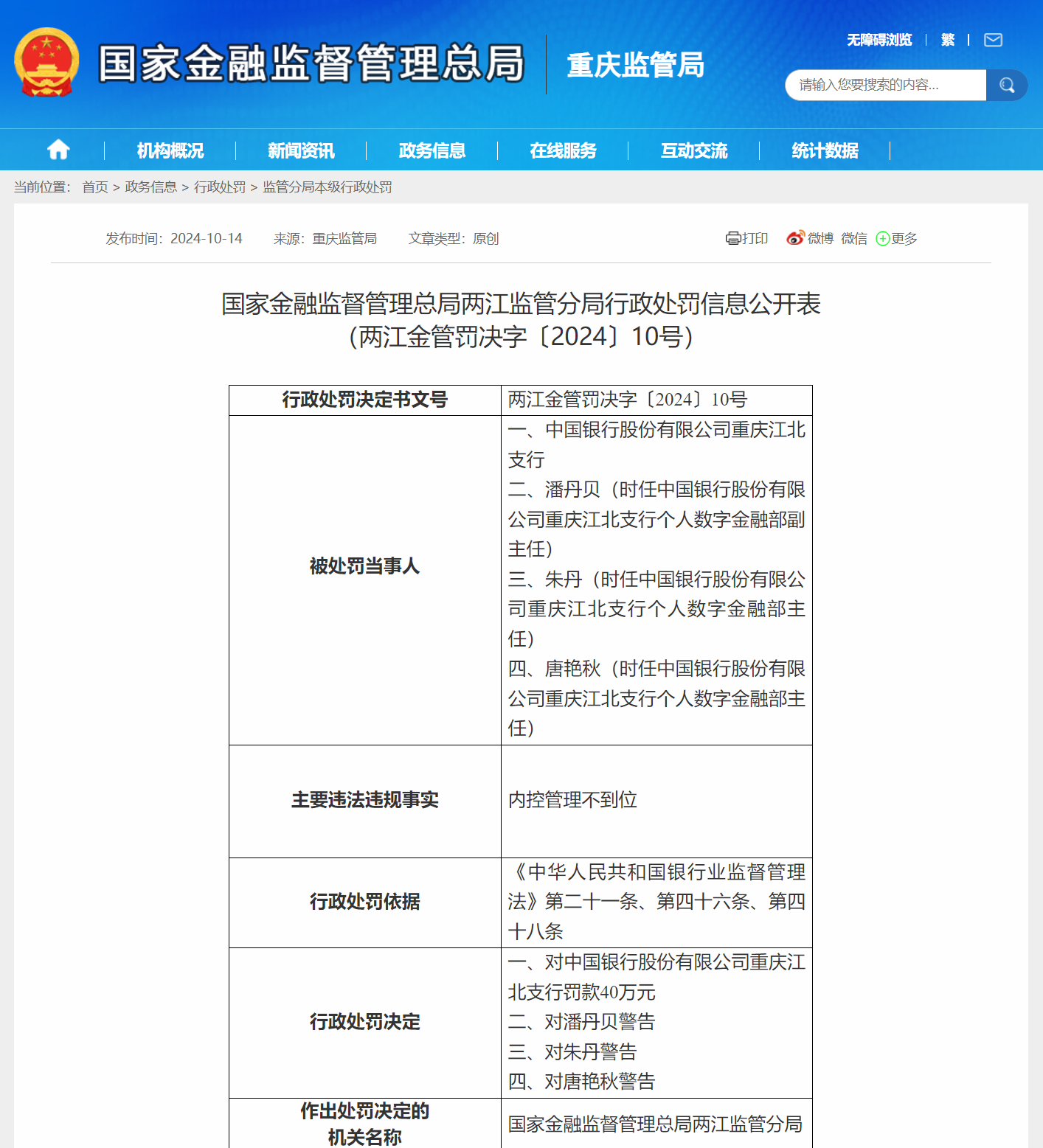Share the article via the 微博 icon

click(x=795, y=238)
